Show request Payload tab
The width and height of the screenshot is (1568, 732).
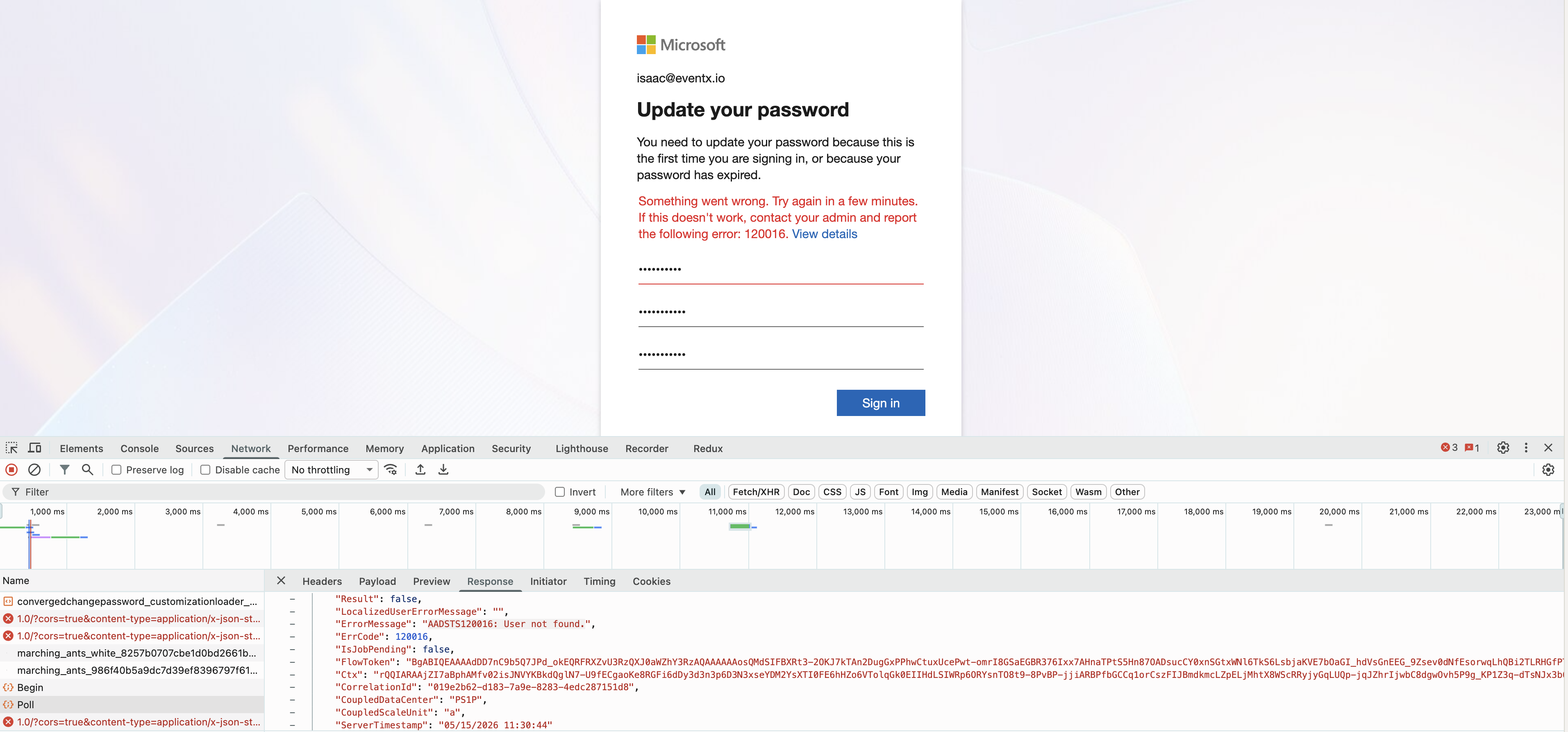[377, 581]
